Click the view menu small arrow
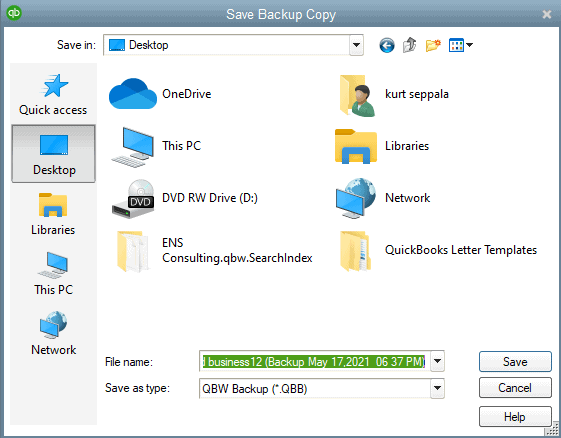Screen dimensions: 561x438 coord(469,45)
